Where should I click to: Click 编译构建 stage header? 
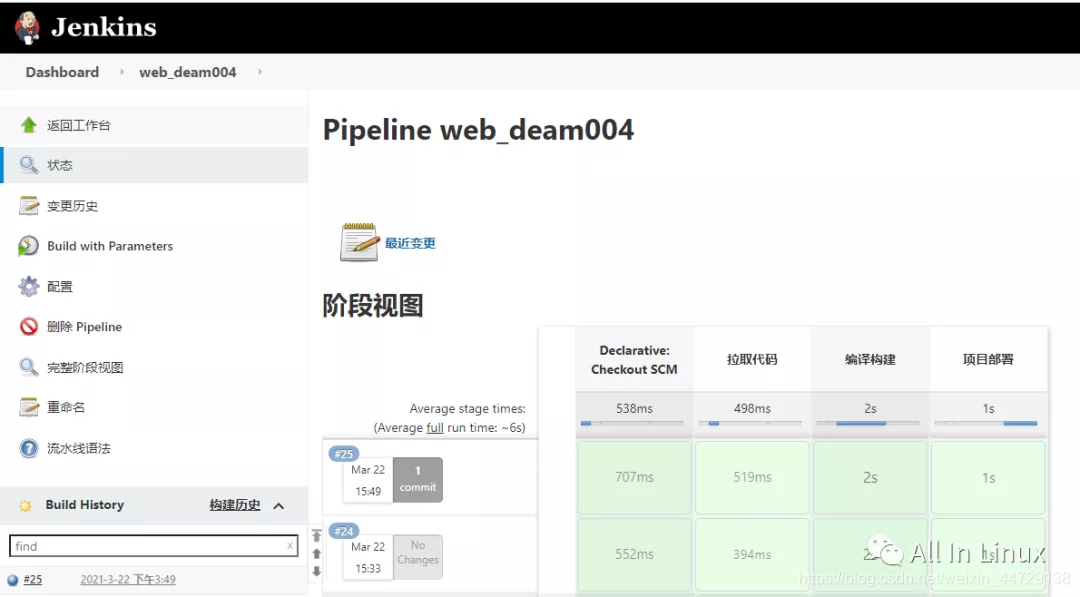870,359
